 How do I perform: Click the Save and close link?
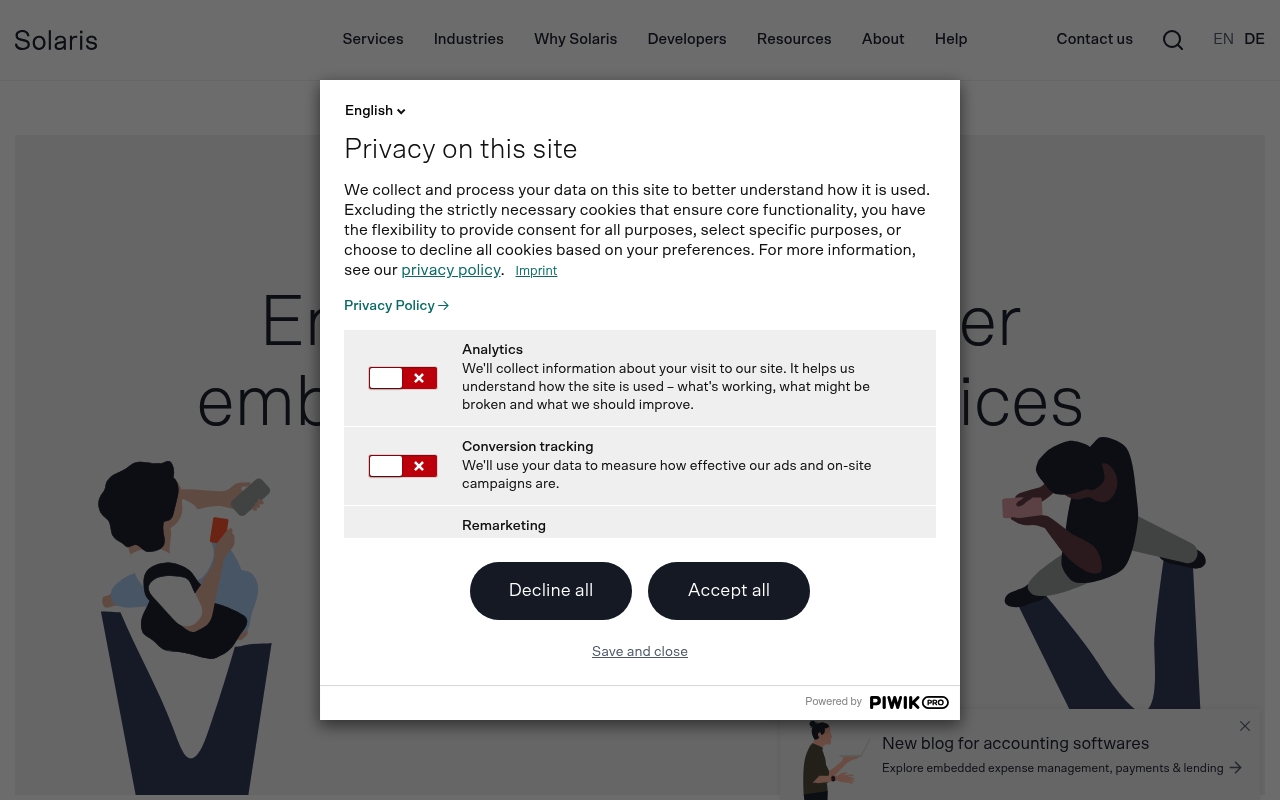(x=640, y=652)
